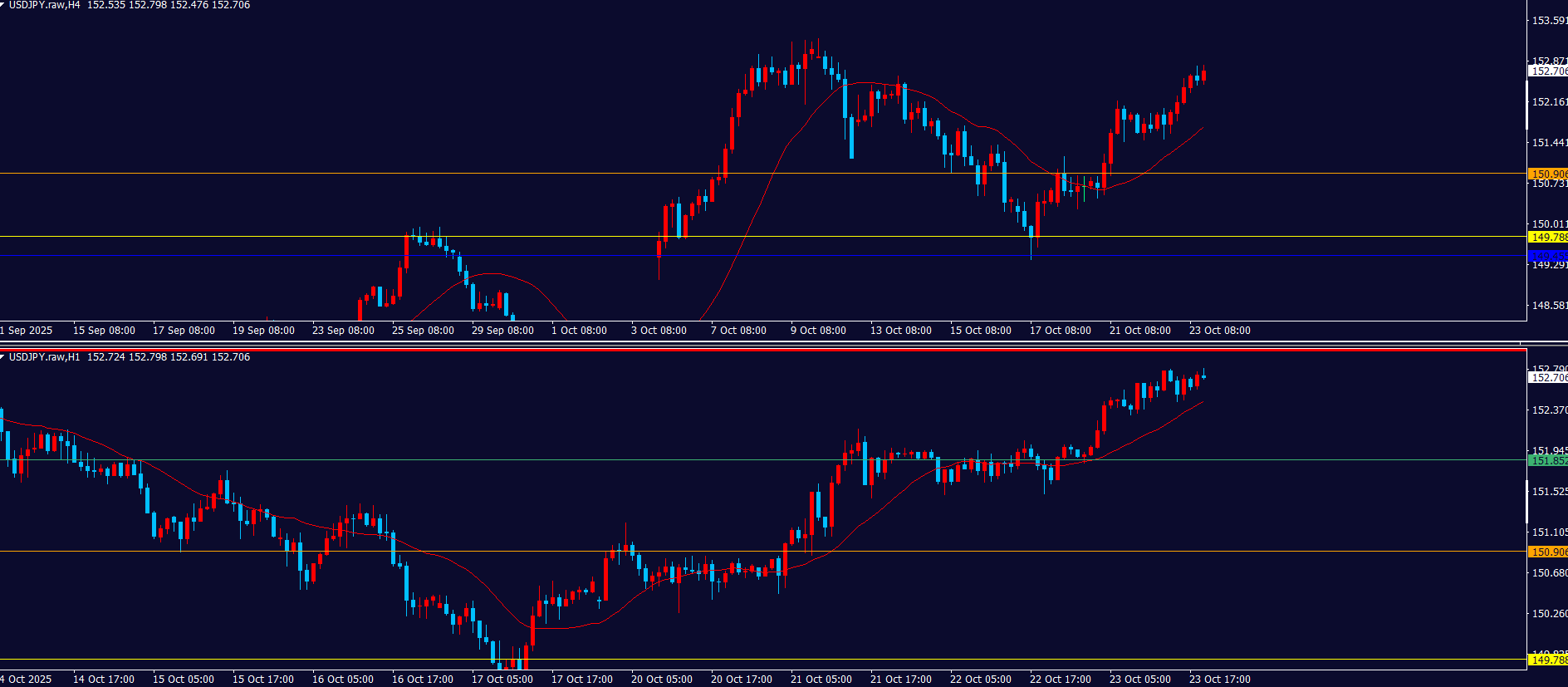This screenshot has height=687, width=1568.
Task: Click blue 149.45 price label on H4 axis
Action: pyautogui.click(x=1548, y=256)
